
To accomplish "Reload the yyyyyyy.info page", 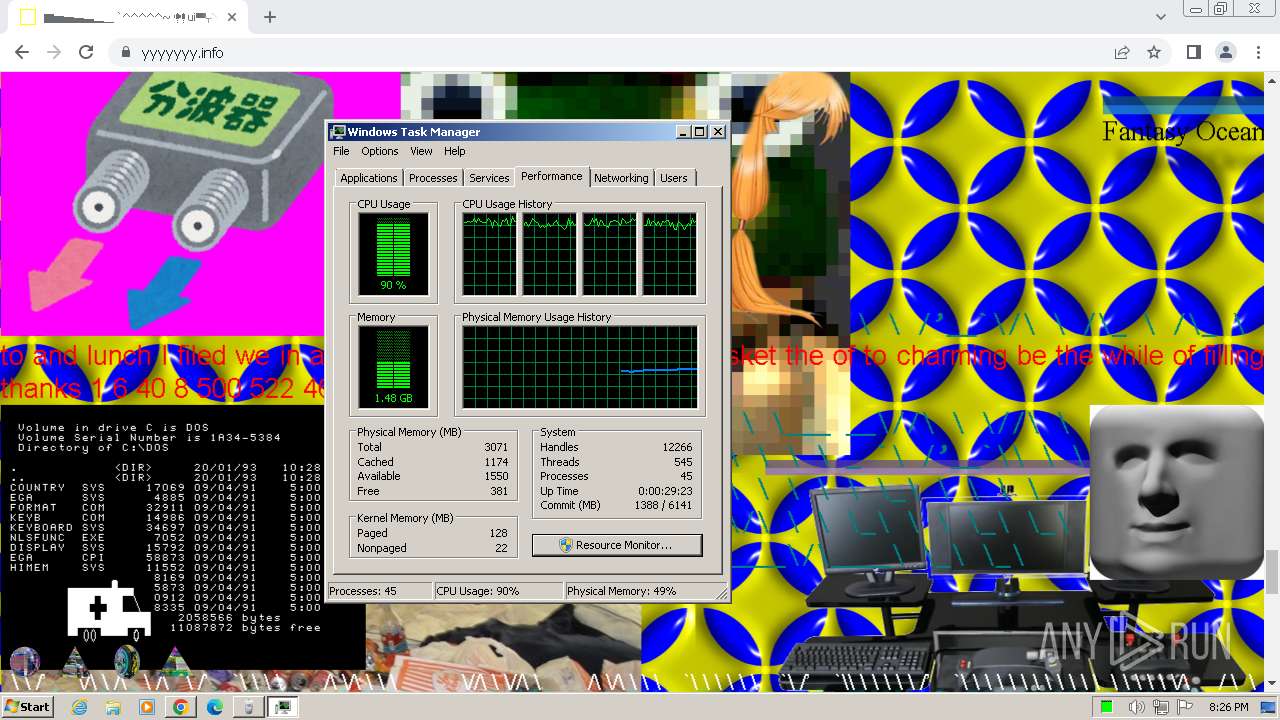I will pyautogui.click(x=86, y=52).
